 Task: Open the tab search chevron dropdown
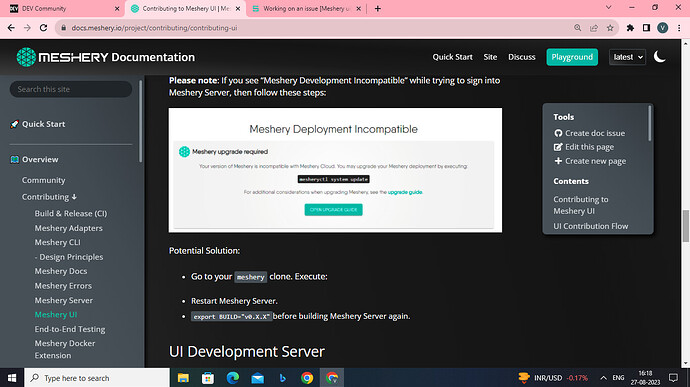[608, 8]
